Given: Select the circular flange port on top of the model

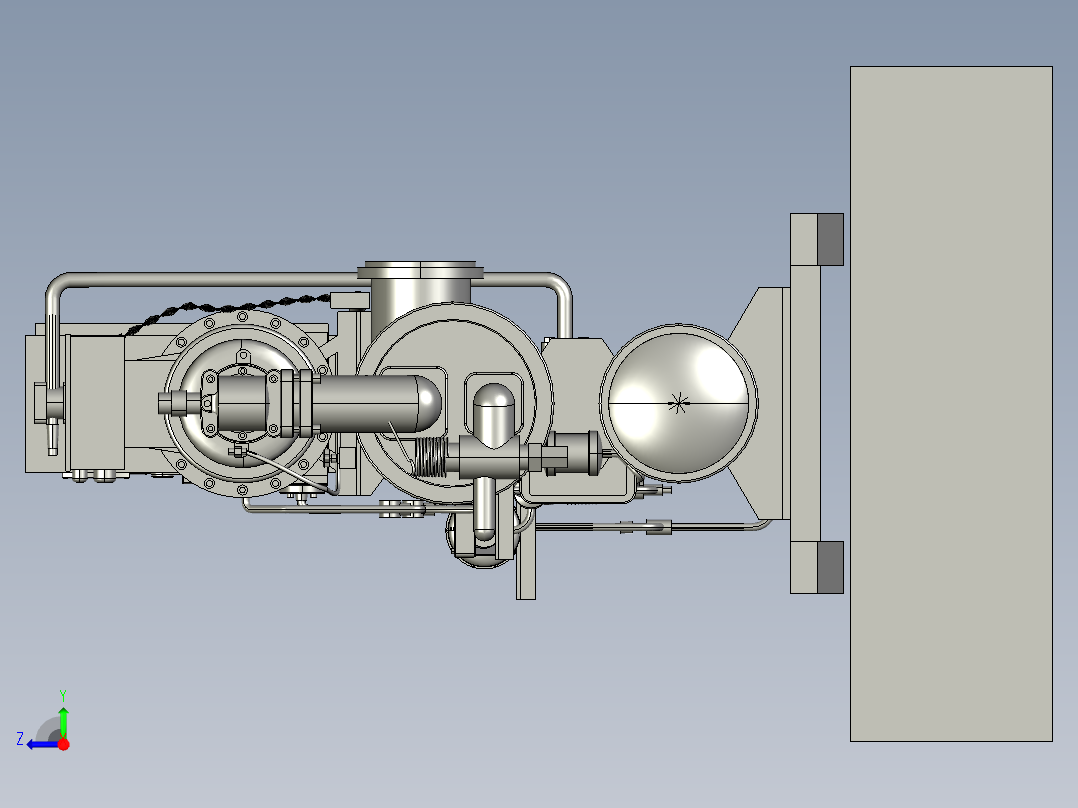Looking at the screenshot, I should click(420, 270).
